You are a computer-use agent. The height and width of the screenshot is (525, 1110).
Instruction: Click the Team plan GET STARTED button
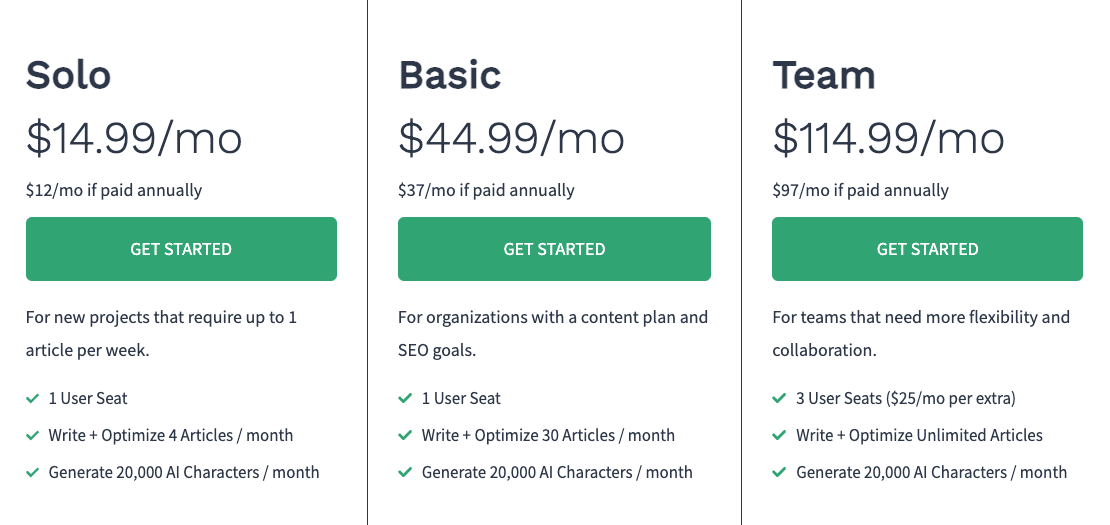click(x=927, y=249)
